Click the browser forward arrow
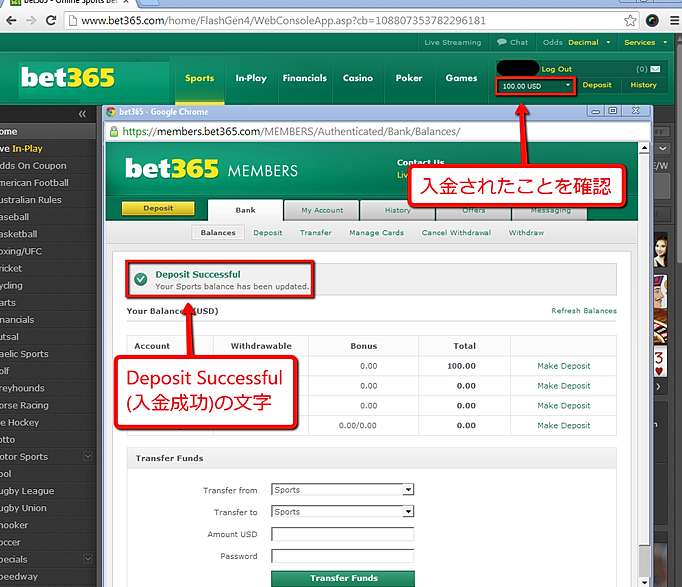Image resolution: width=682 pixels, height=587 pixels. pyautogui.click(x=31, y=20)
